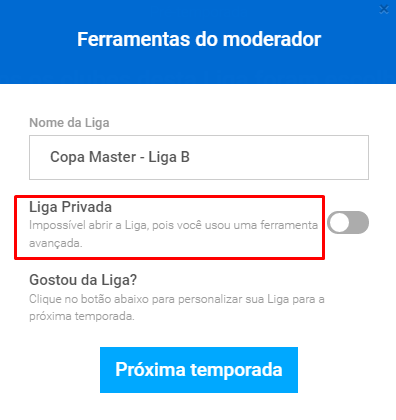The height and width of the screenshot is (420, 396).
Task: Click próxima temporada in the description text
Action: pyautogui.click(x=81, y=316)
